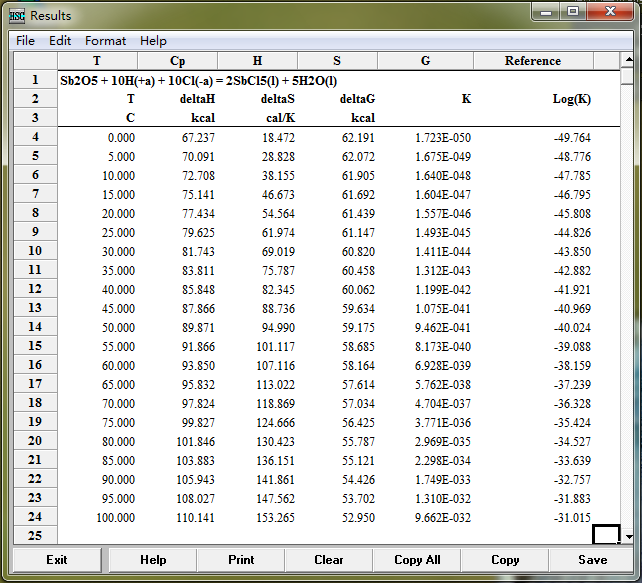Select row header 25
Viewport: 642px width, 583px height.
click(x=35, y=535)
